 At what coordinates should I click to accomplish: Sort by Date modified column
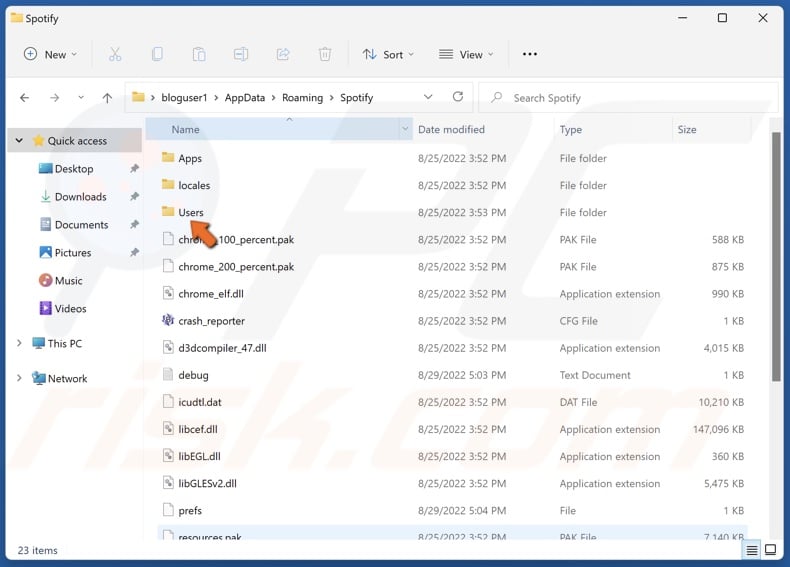451,130
